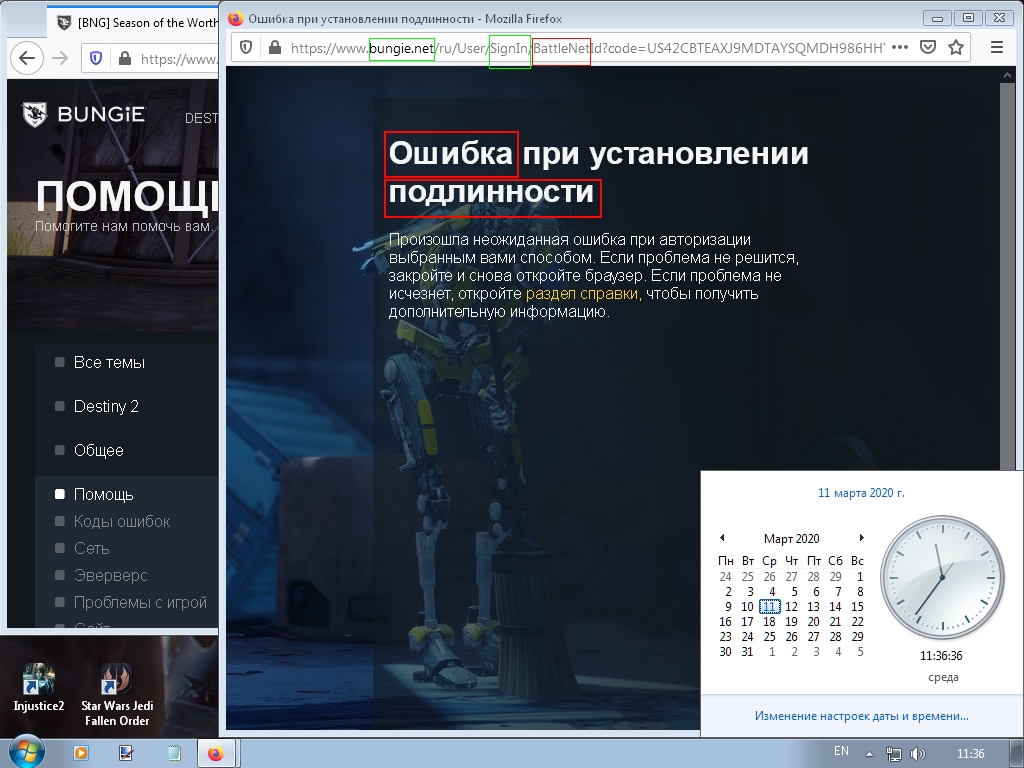Click the EN language indicator
Screen dimensions: 1024x768
pyautogui.click(x=841, y=751)
